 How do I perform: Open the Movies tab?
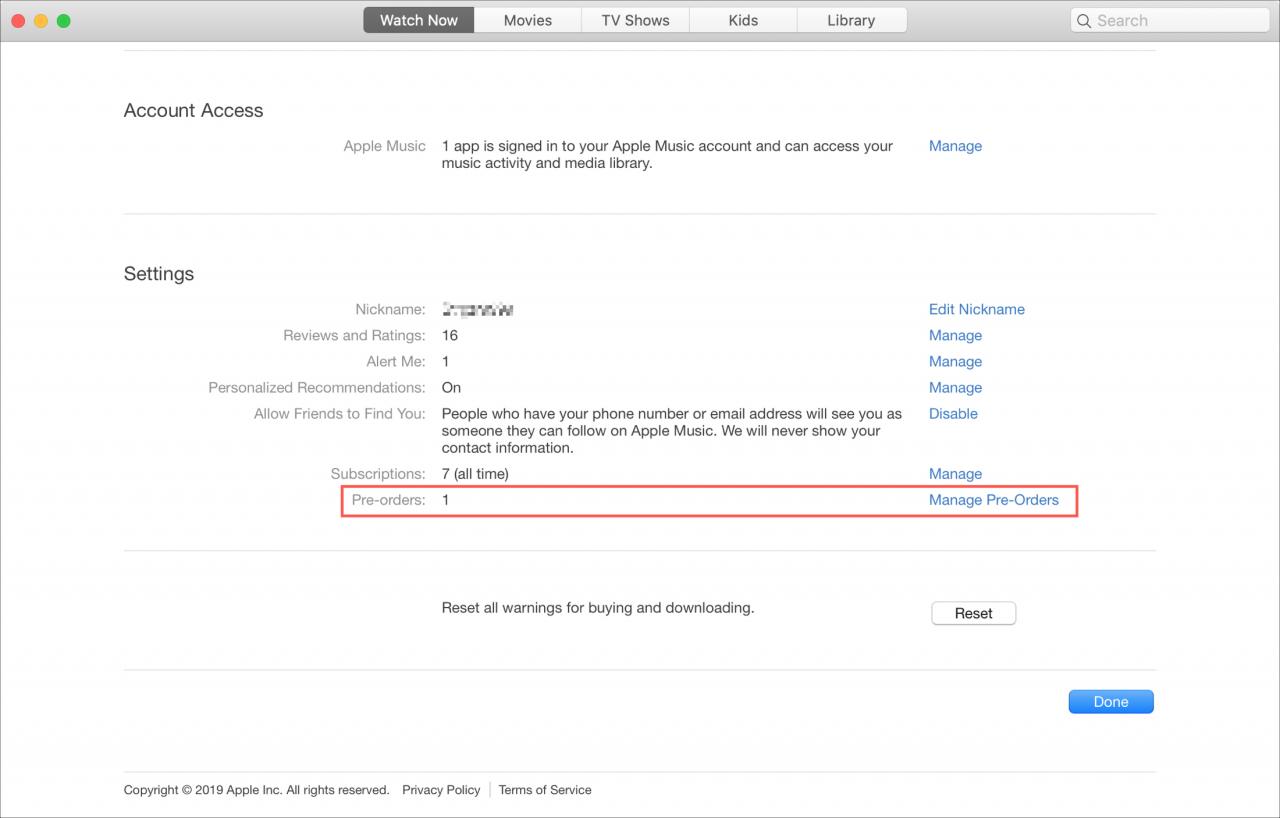pyautogui.click(x=528, y=20)
